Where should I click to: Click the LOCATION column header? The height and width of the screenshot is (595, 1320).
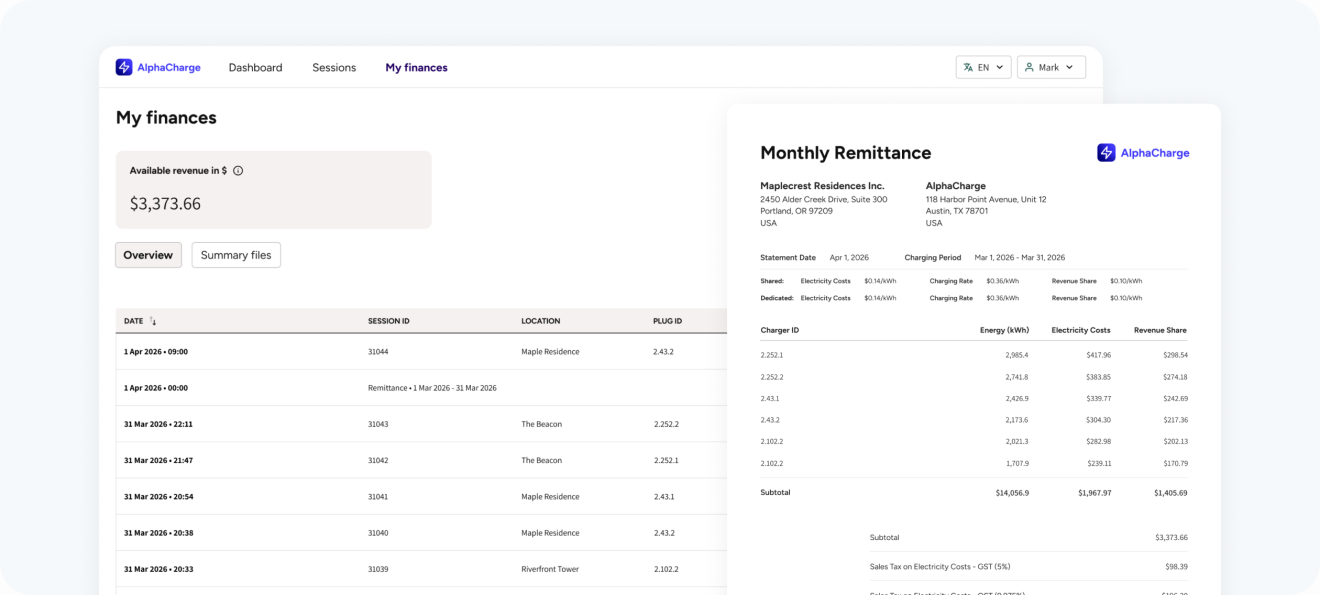pos(540,321)
